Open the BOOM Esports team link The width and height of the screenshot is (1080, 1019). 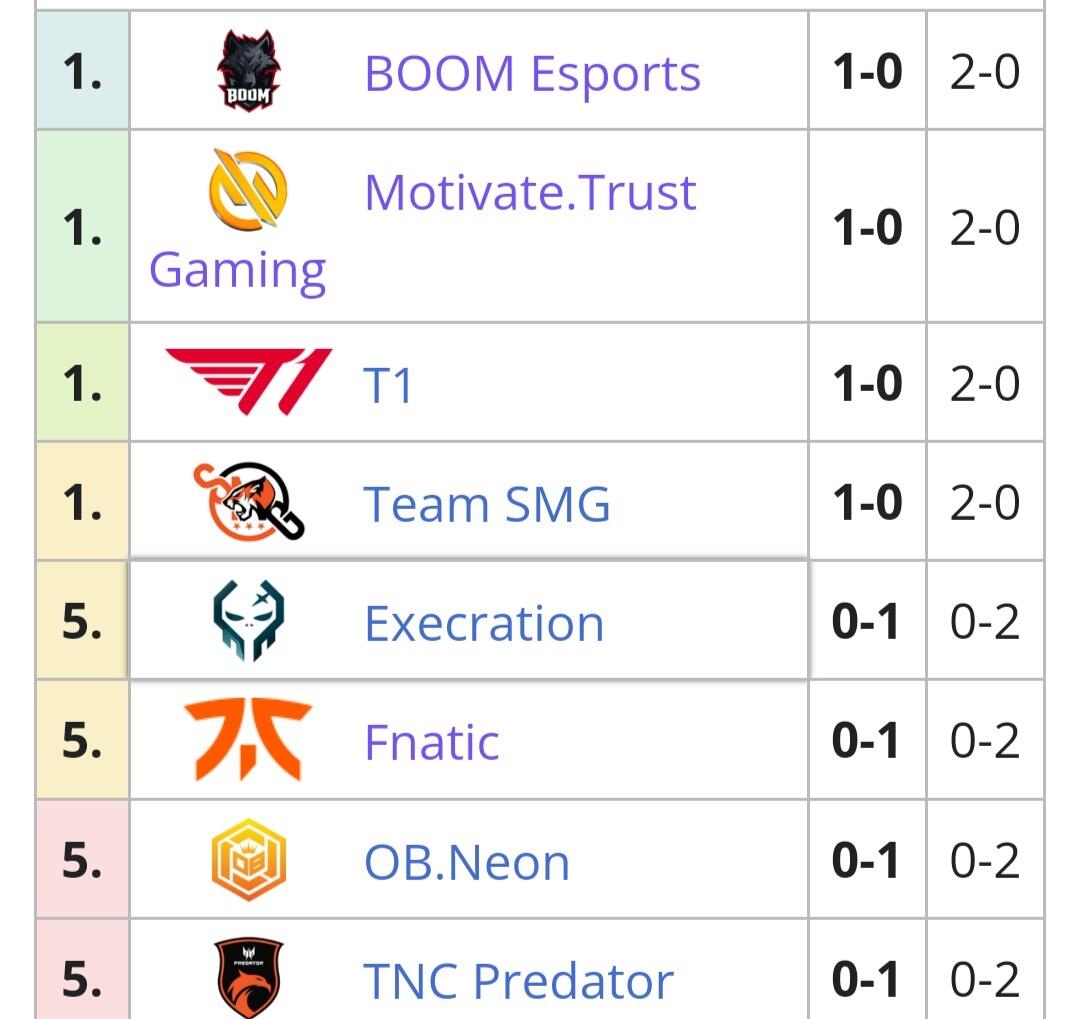[x=532, y=74]
